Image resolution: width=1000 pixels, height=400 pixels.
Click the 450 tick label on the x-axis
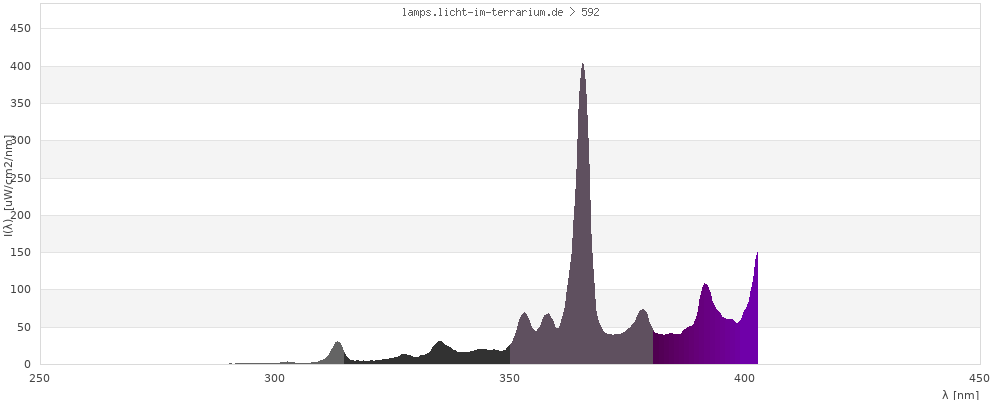pos(979,378)
